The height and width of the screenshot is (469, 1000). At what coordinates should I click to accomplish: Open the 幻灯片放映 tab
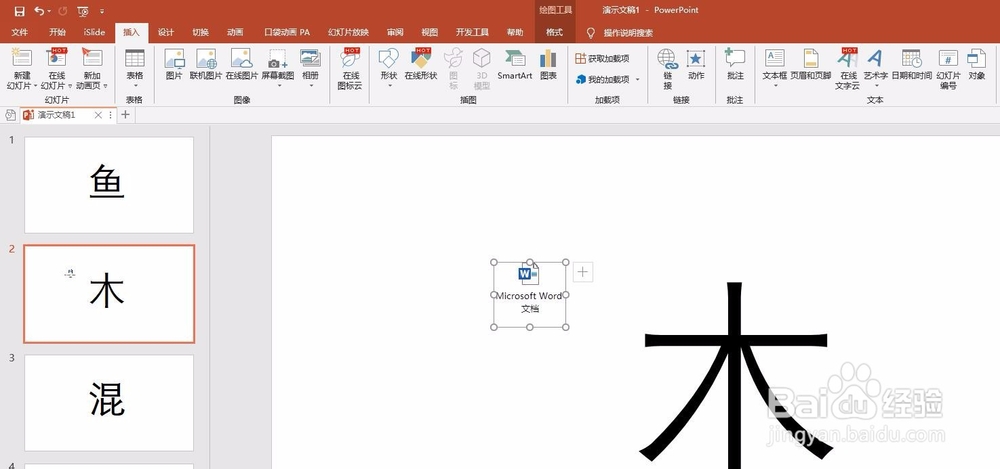coord(348,33)
